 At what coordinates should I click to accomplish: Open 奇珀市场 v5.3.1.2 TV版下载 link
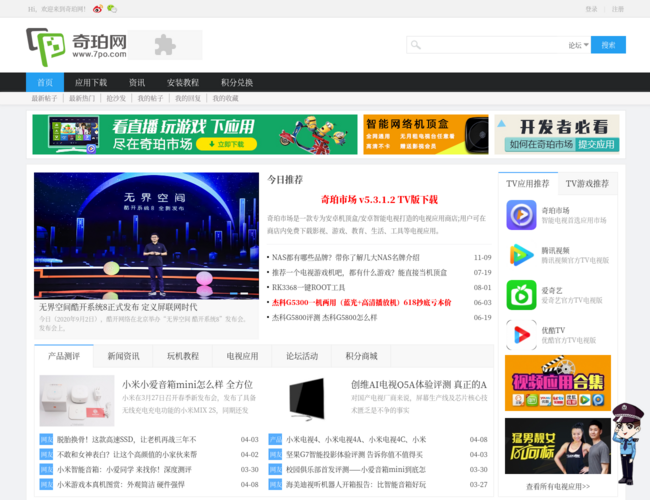tap(379, 199)
